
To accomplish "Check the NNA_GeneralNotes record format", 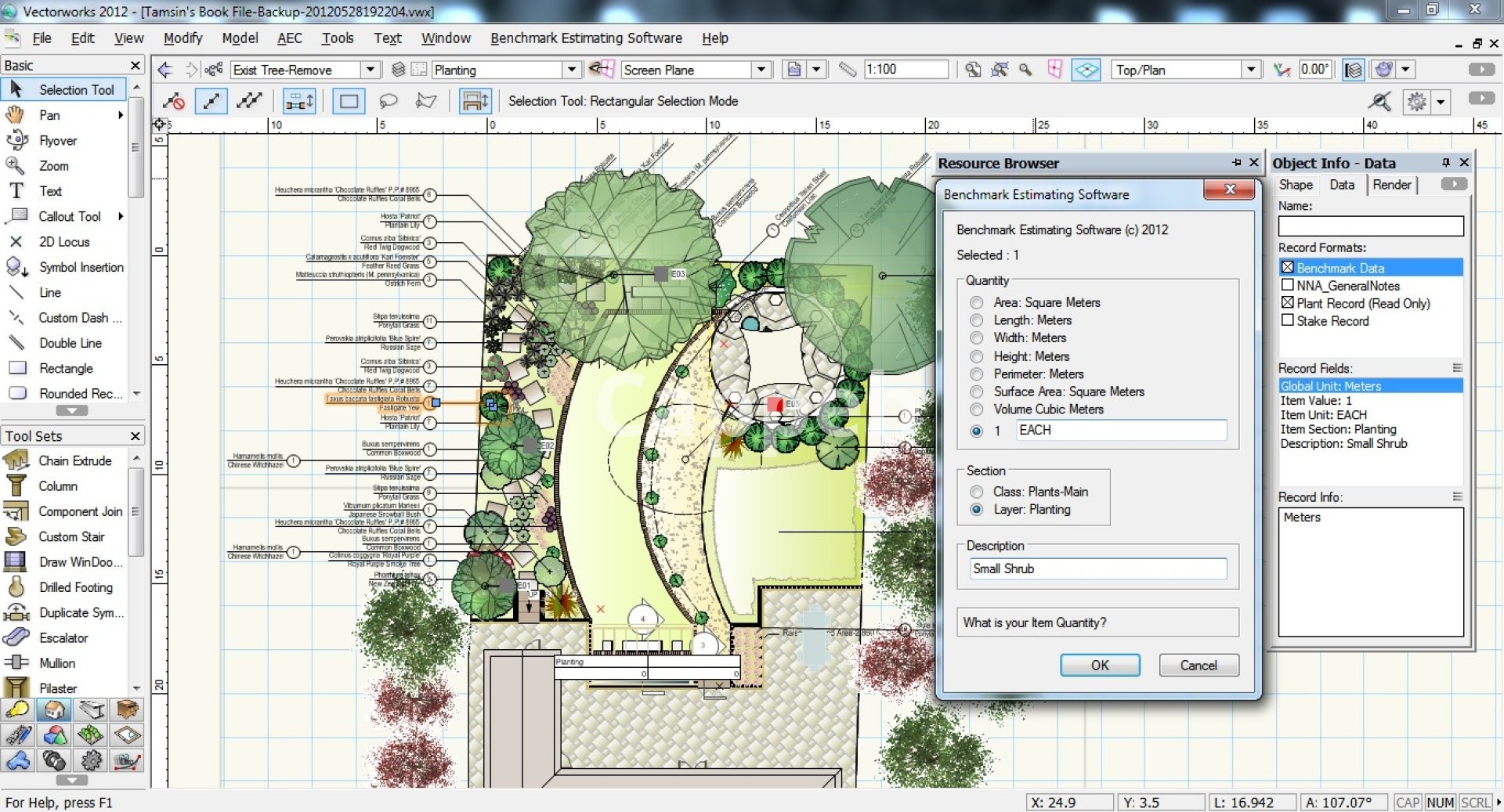I will tap(1287, 286).
